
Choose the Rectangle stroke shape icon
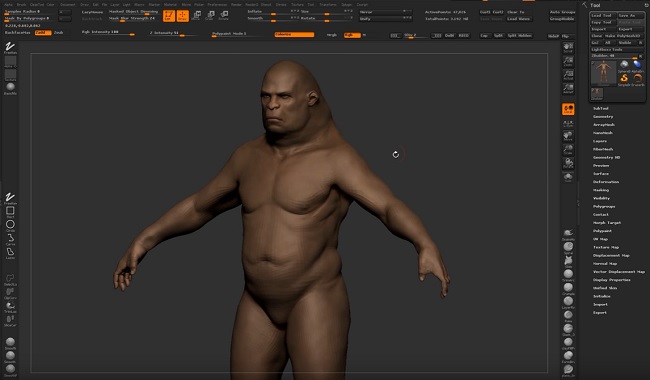pos(10,212)
